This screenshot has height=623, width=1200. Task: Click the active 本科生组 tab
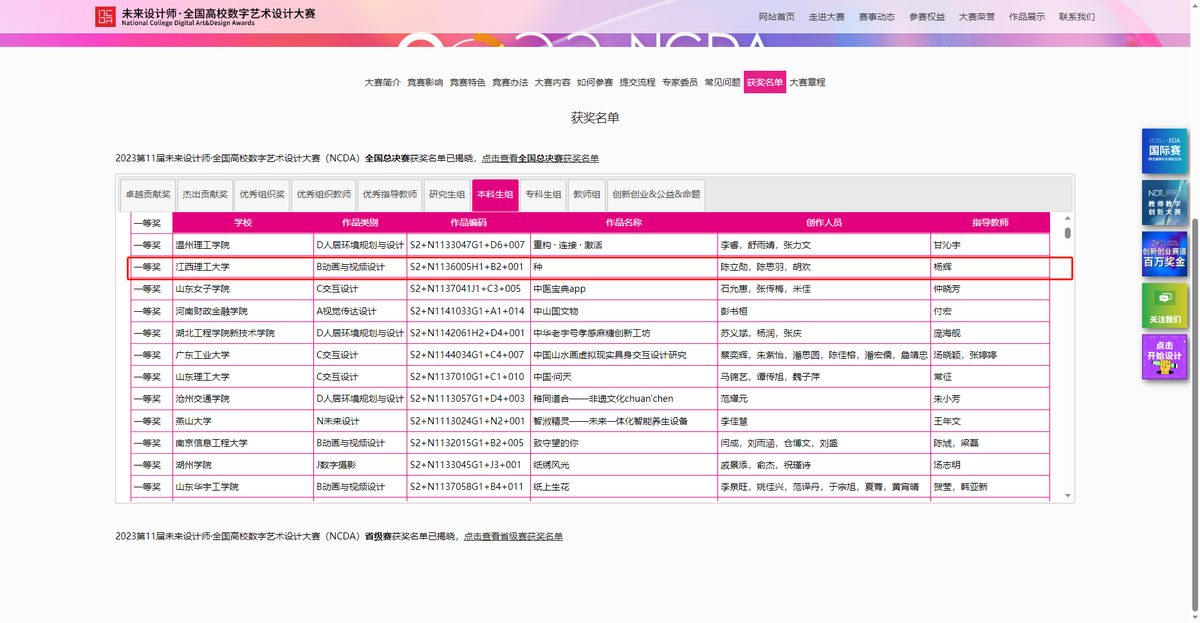tap(496, 194)
